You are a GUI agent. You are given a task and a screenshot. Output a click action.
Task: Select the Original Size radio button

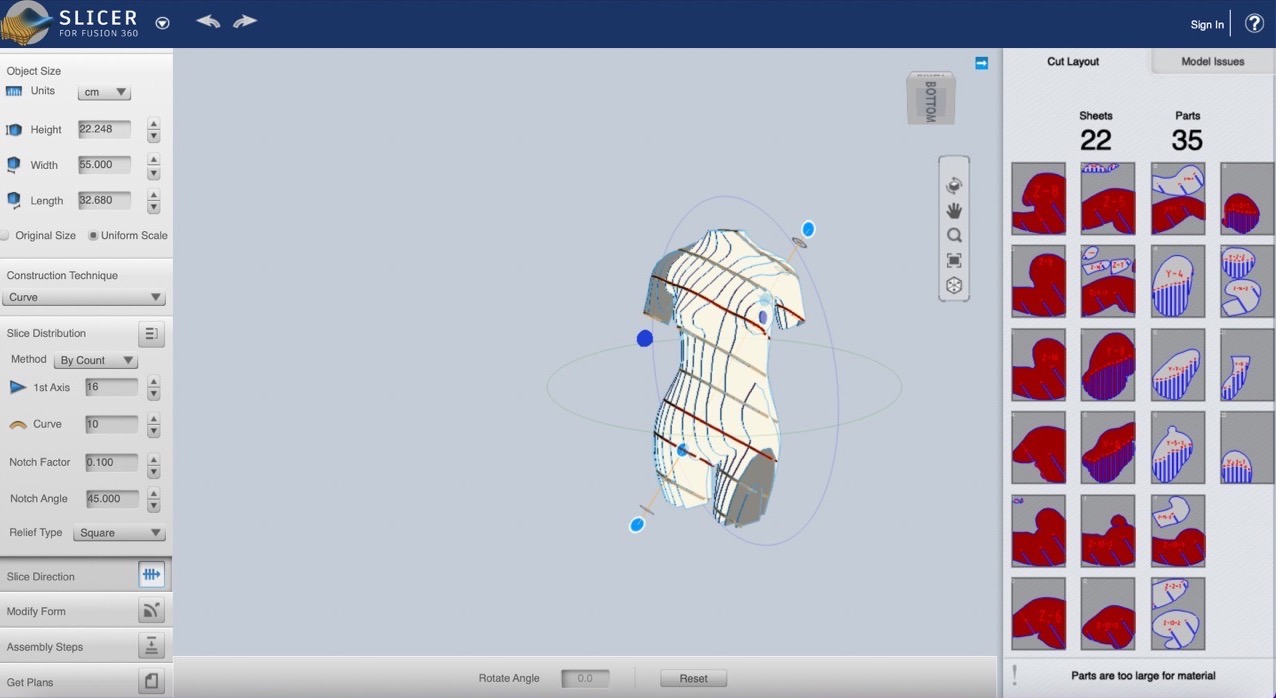pyautogui.click(x=5, y=236)
